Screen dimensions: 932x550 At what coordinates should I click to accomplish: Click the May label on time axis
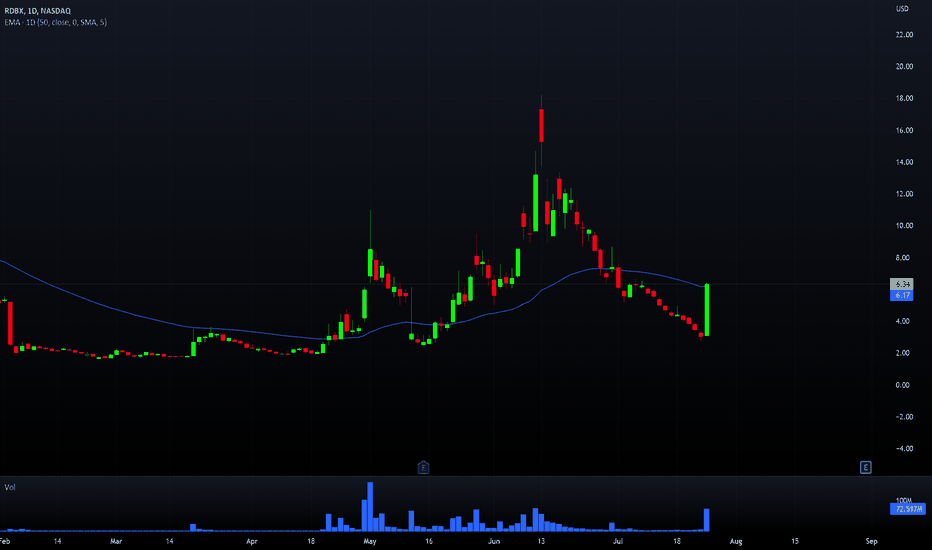point(370,542)
